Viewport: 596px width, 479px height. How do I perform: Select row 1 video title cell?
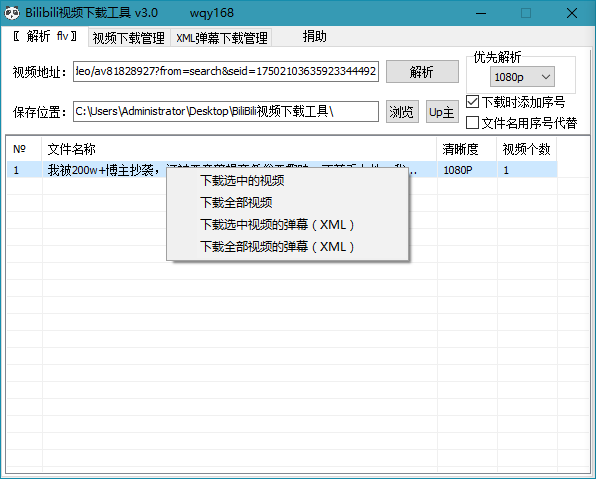(x=103, y=170)
